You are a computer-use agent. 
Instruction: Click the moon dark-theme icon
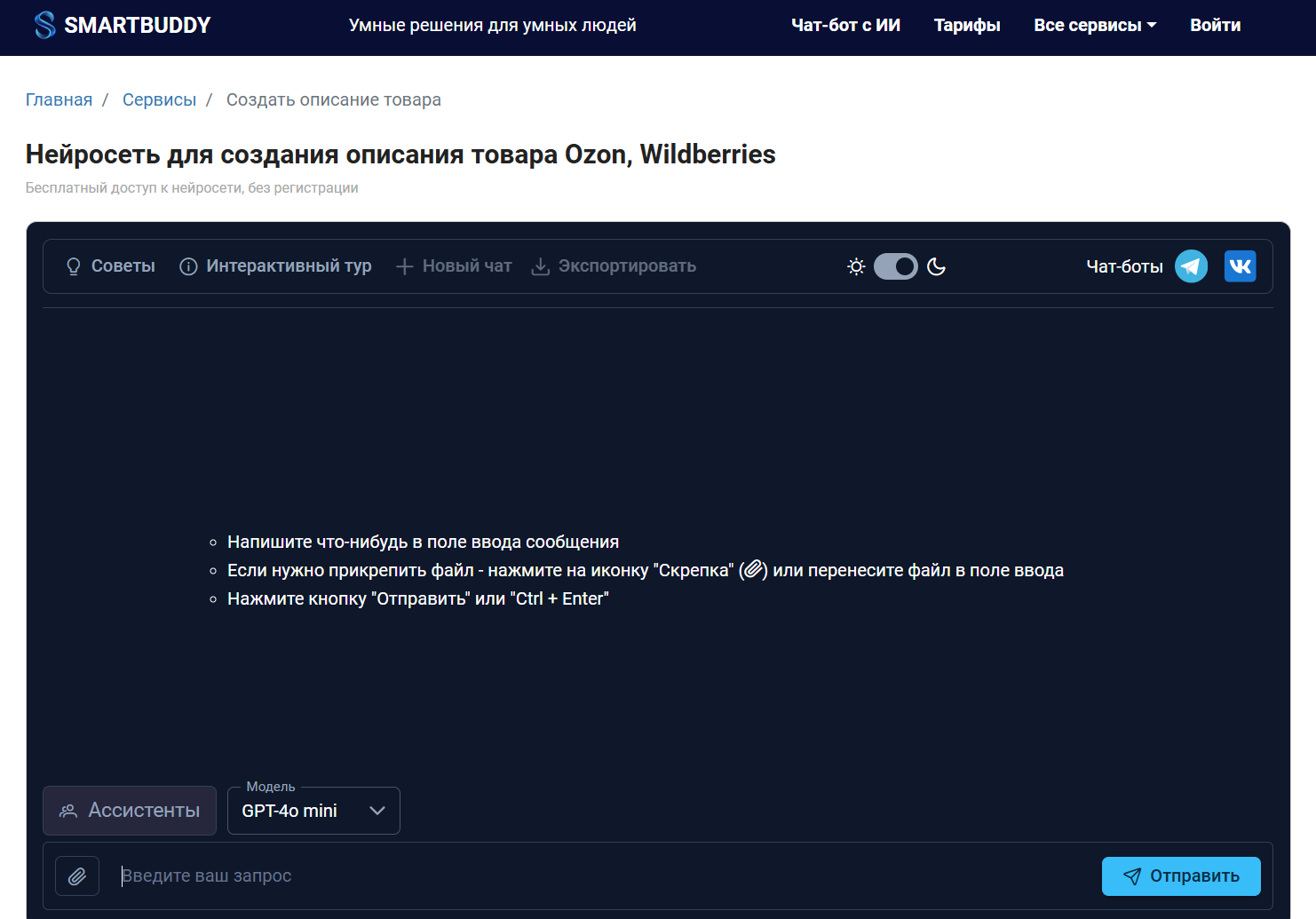[936, 266]
